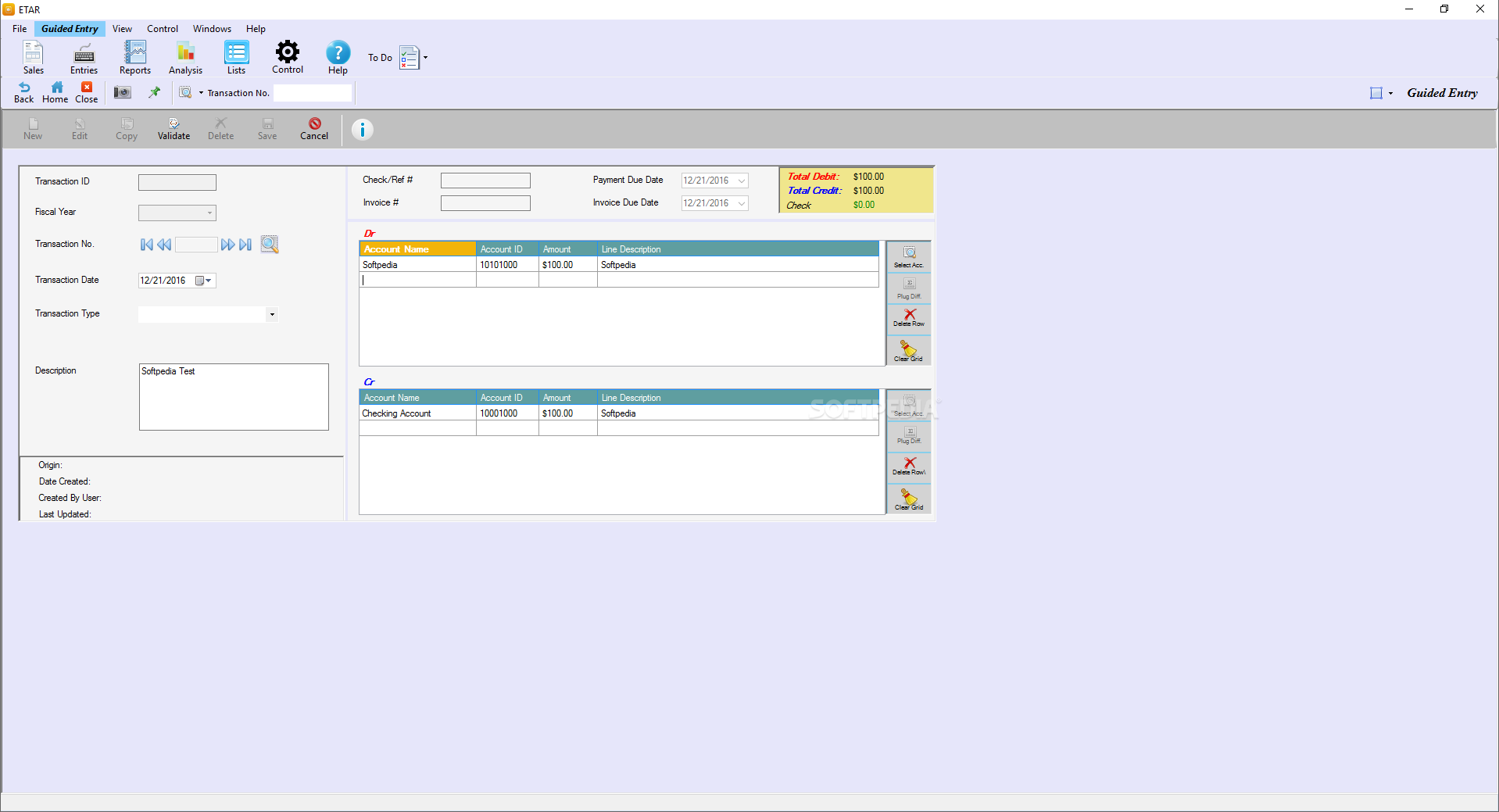Go to previous transaction record
This screenshot has height=812, width=1499.
[x=164, y=245]
